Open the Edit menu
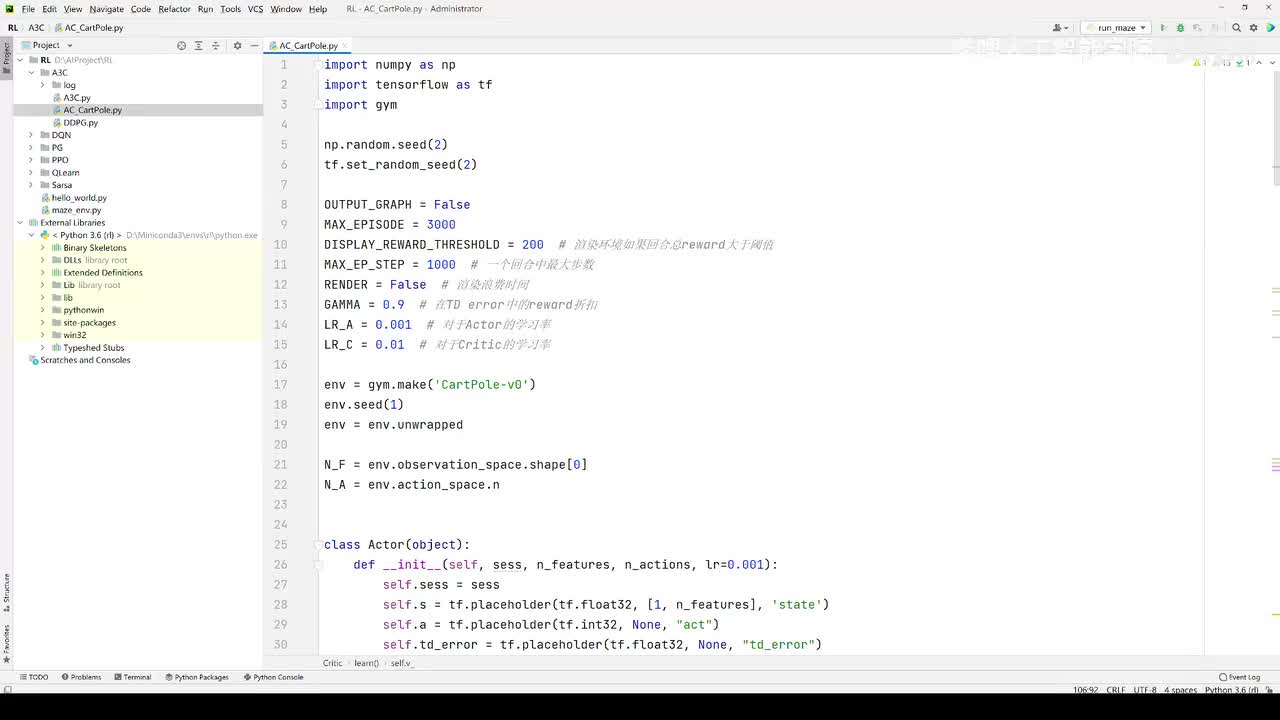This screenshot has height=720, width=1280. [49, 9]
